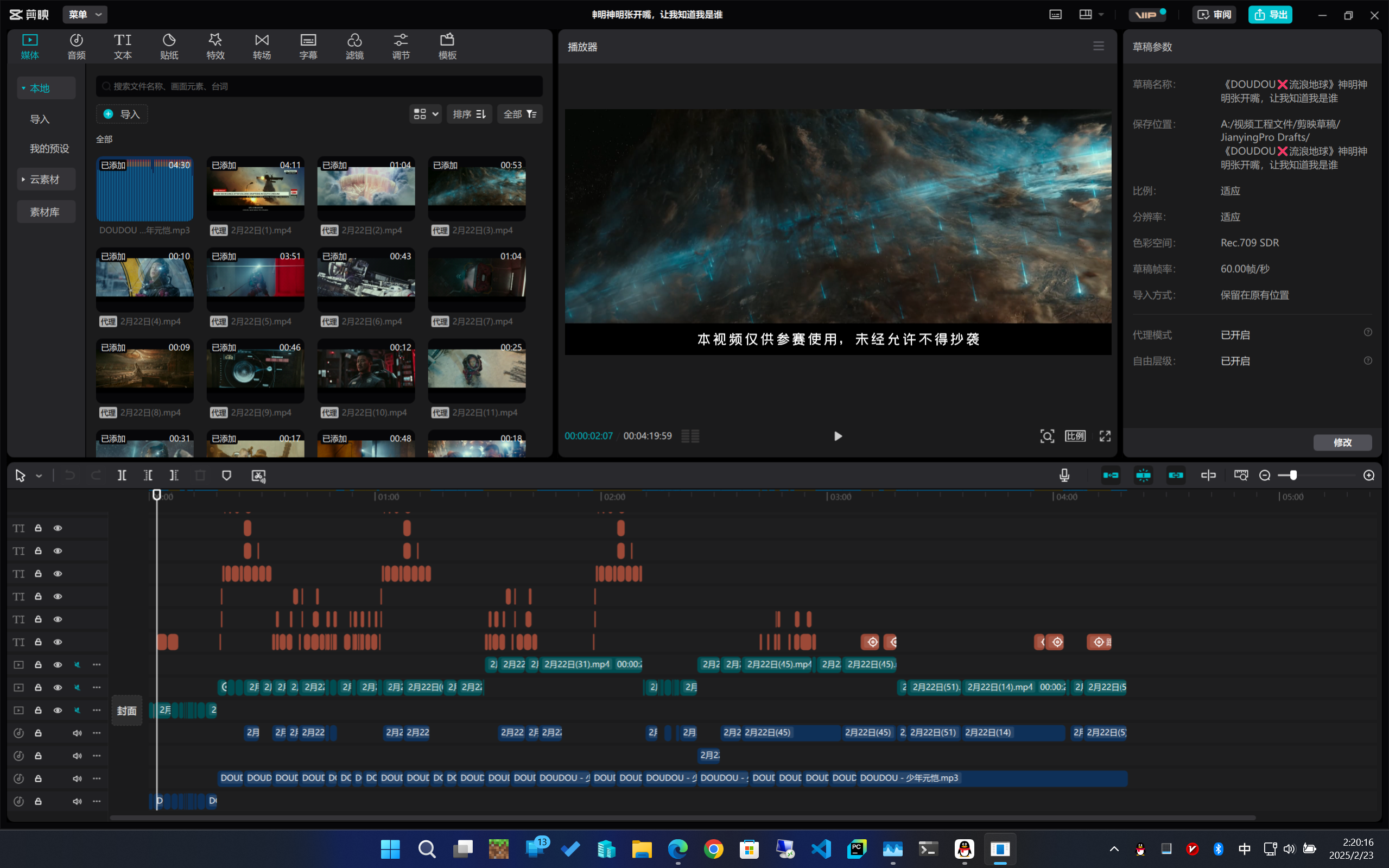The height and width of the screenshot is (868, 1389).
Task: Mute the DOUDOU mp3 audio track
Action: click(x=77, y=778)
